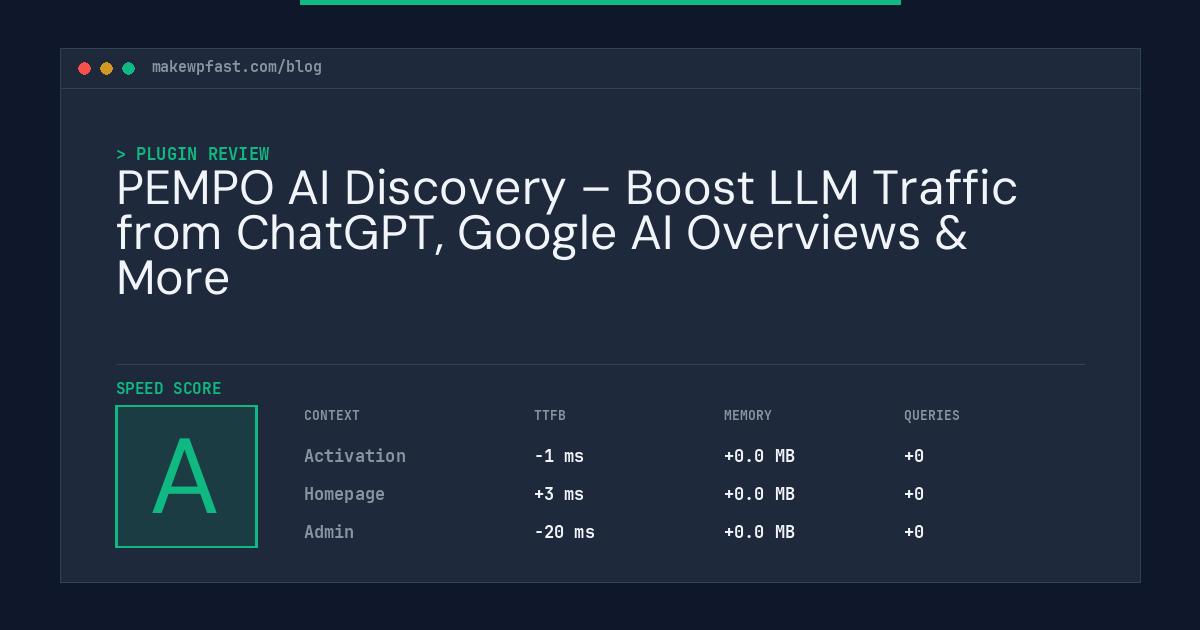
Task: Select the '> PLUGIN REVIEW' label
Action: [193, 154]
